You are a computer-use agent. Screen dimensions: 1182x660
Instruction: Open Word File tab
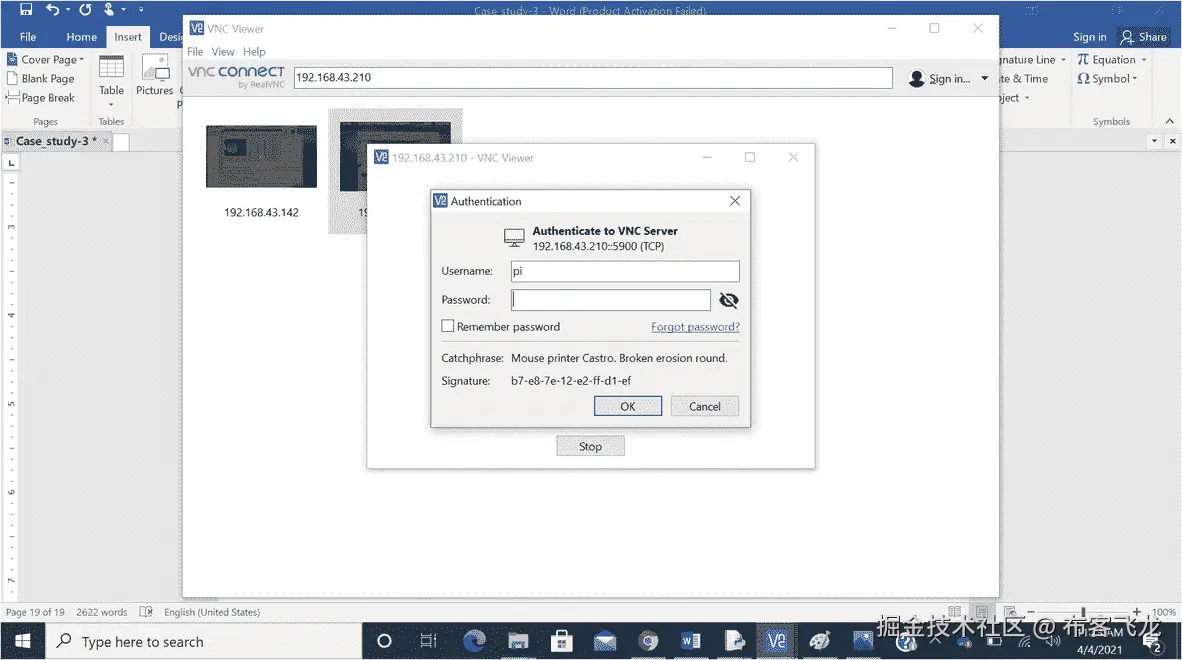[x=28, y=36]
